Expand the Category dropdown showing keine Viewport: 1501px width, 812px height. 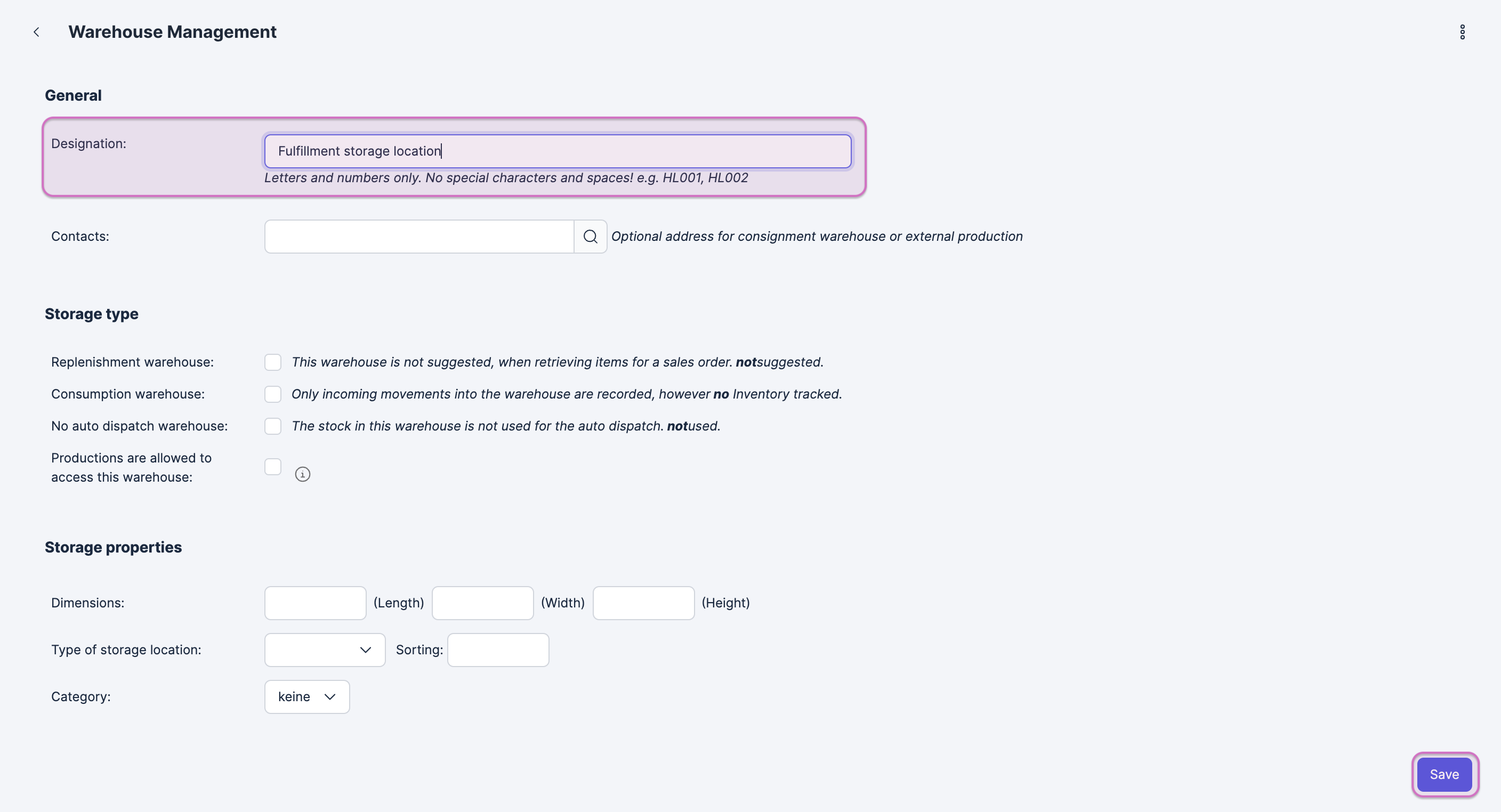(307, 697)
